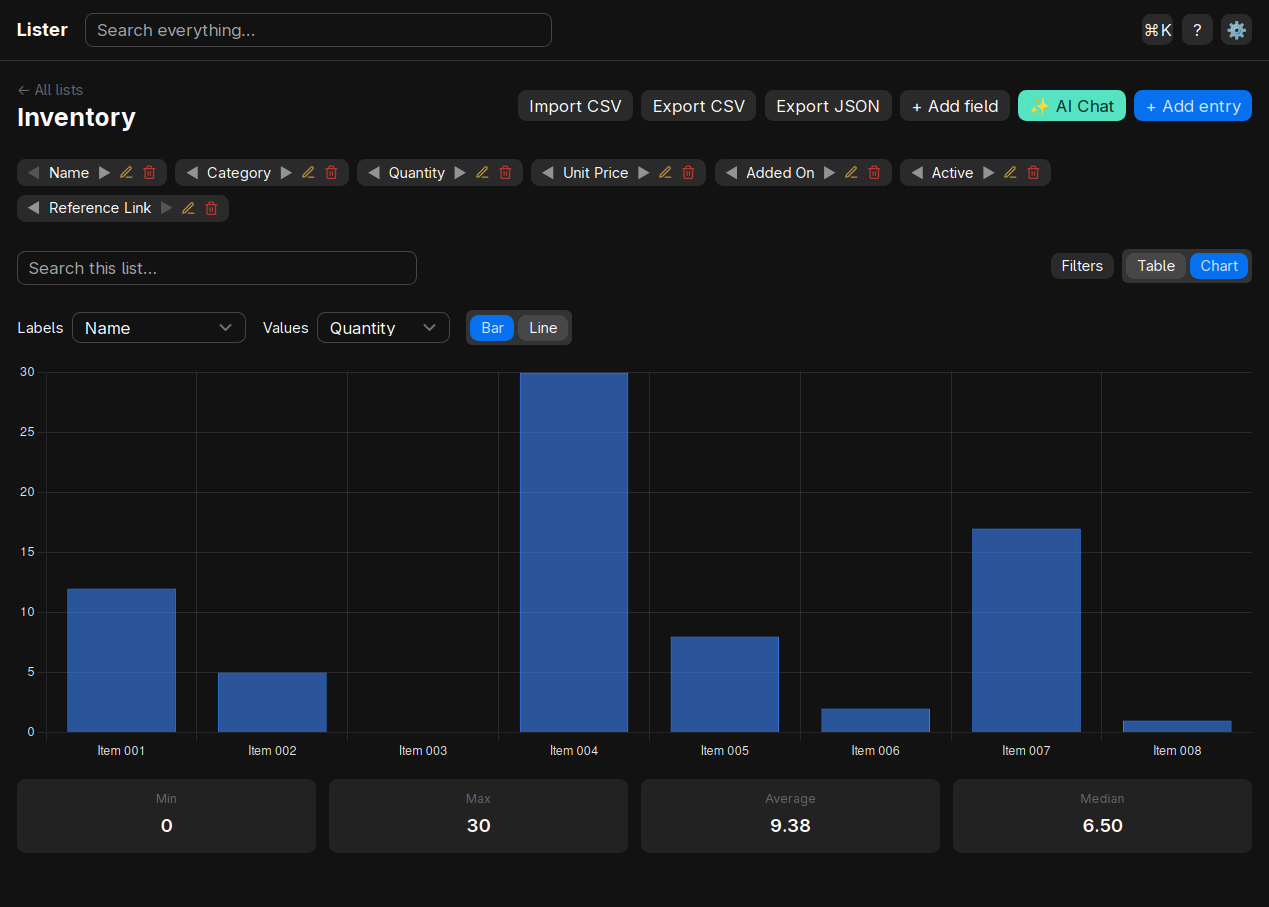Delete the Category field
1269x907 pixels.
coord(331,173)
